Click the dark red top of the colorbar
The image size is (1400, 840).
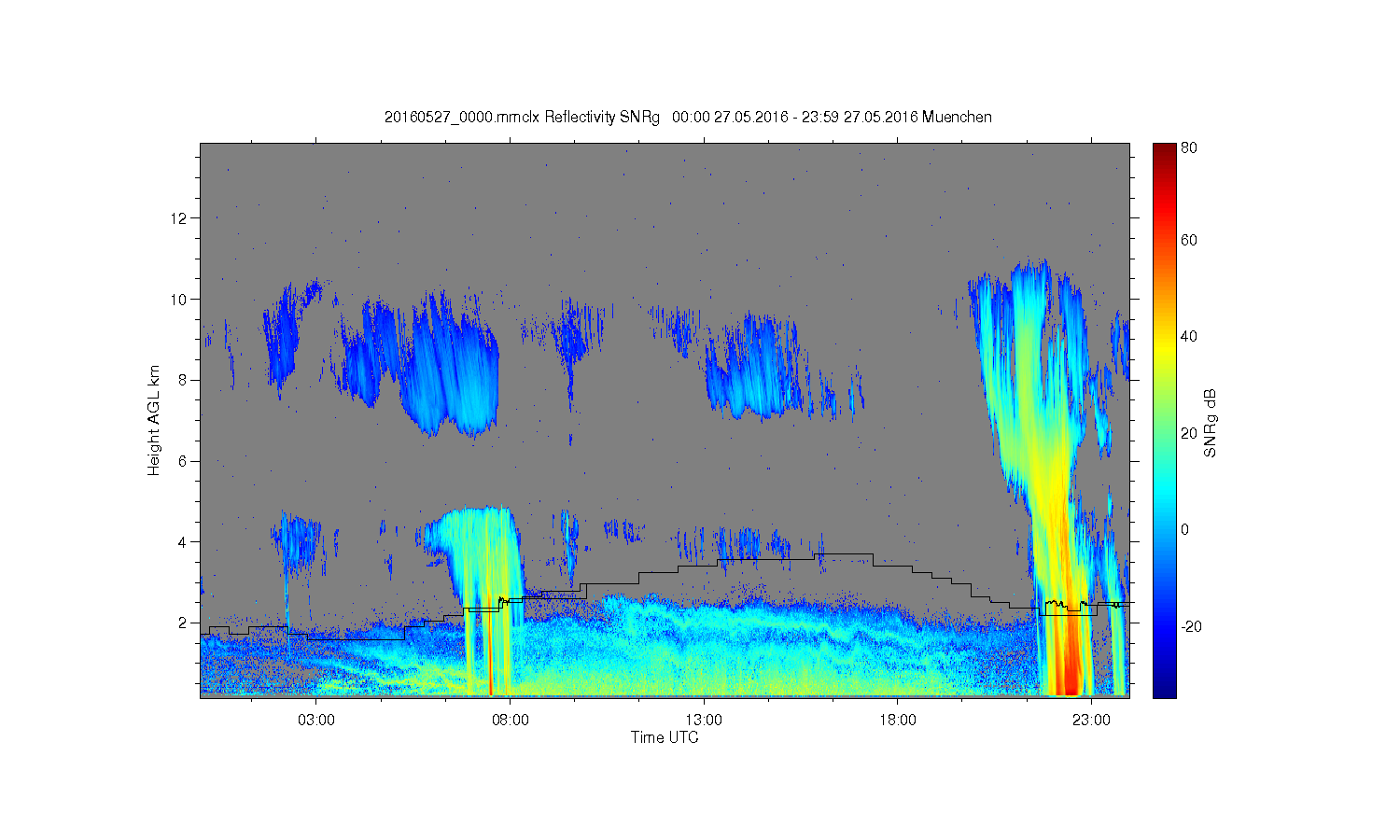tap(1164, 151)
